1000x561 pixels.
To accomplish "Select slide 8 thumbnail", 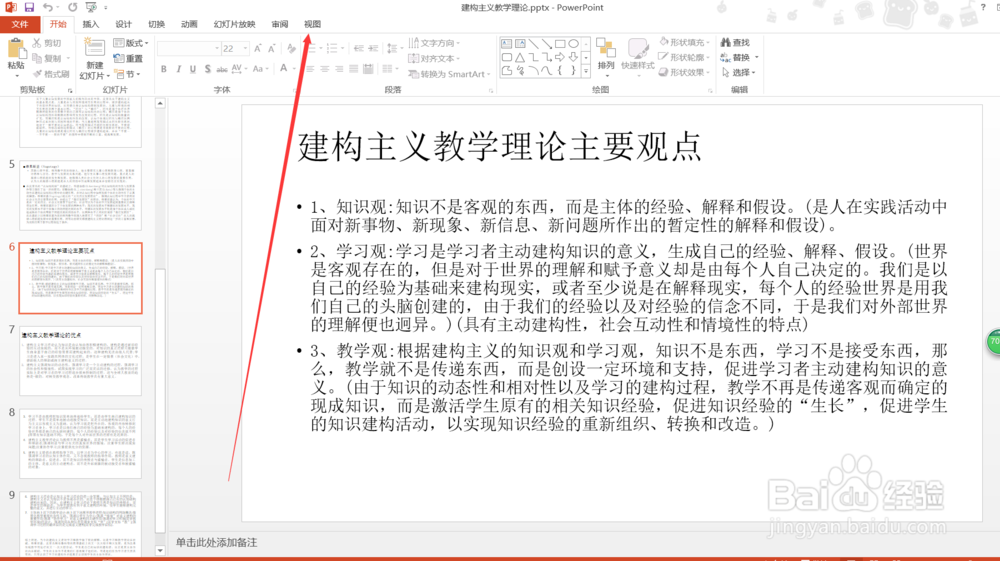I will (x=80, y=444).
